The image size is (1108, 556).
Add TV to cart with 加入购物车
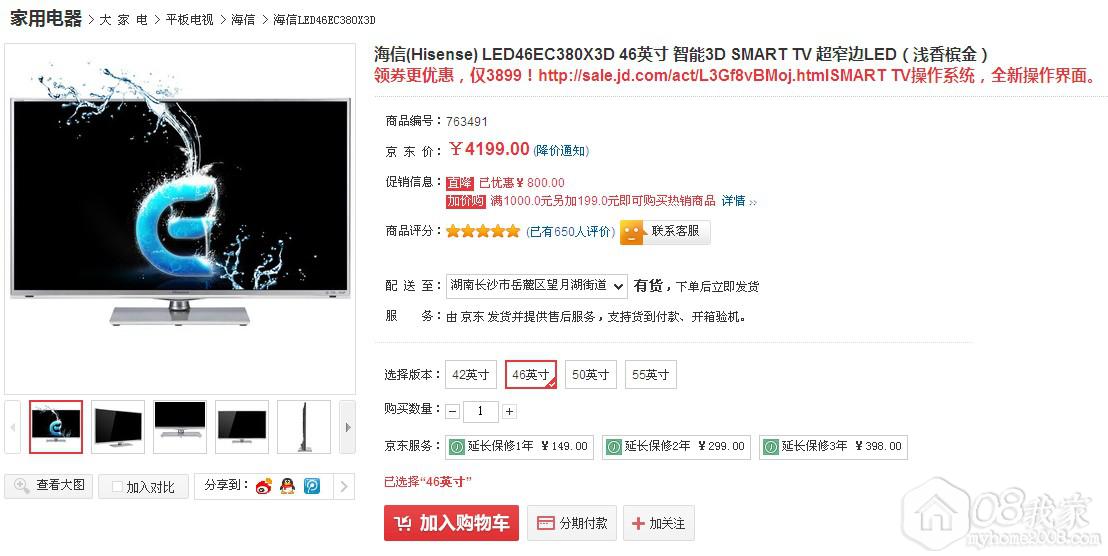click(451, 523)
